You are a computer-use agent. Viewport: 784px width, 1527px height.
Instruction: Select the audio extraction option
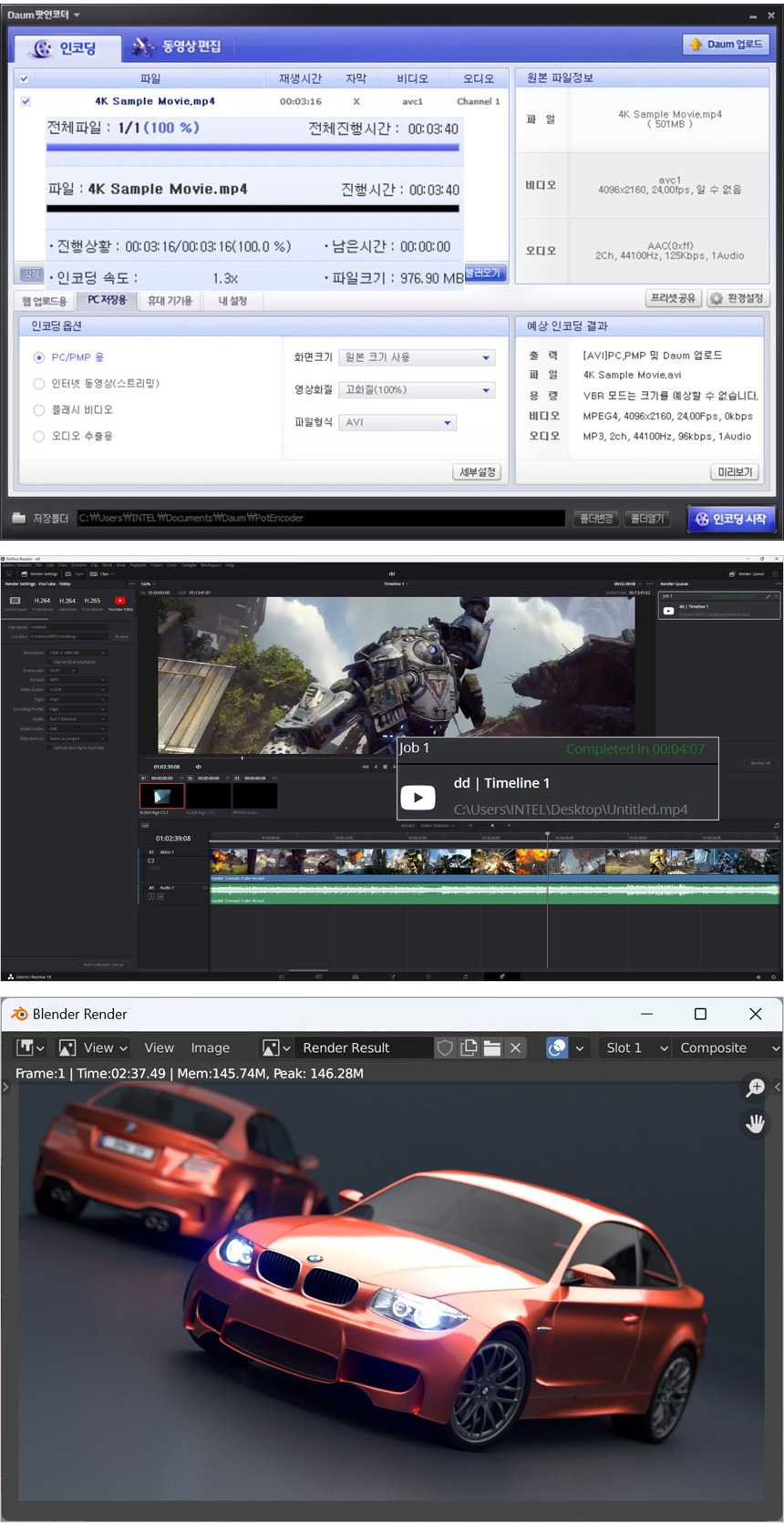click(39, 437)
